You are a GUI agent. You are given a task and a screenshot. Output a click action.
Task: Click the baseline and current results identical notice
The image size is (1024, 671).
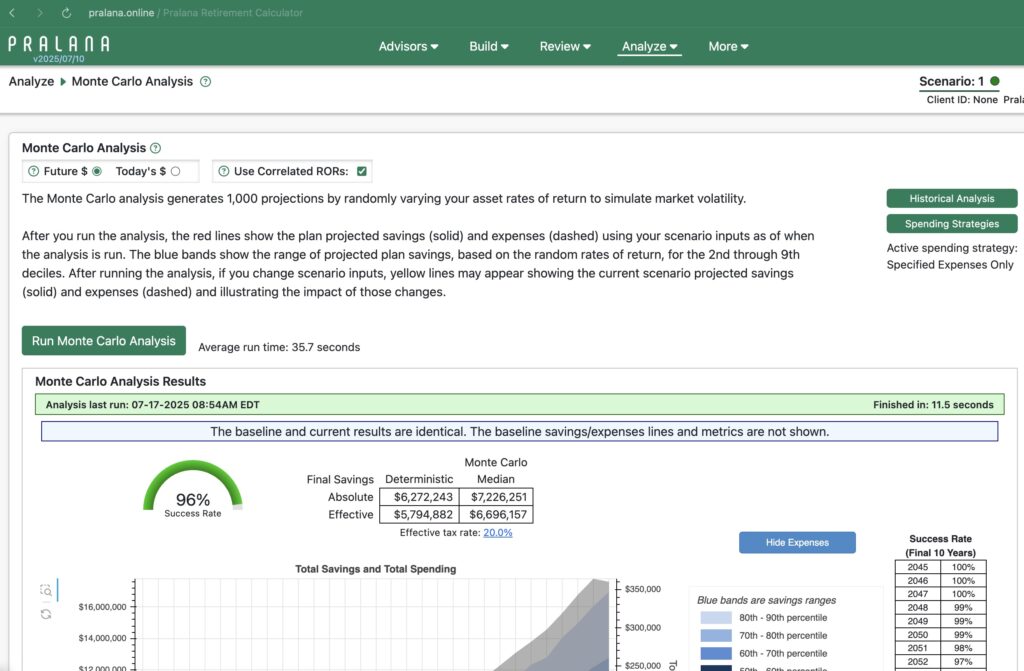[519, 432]
